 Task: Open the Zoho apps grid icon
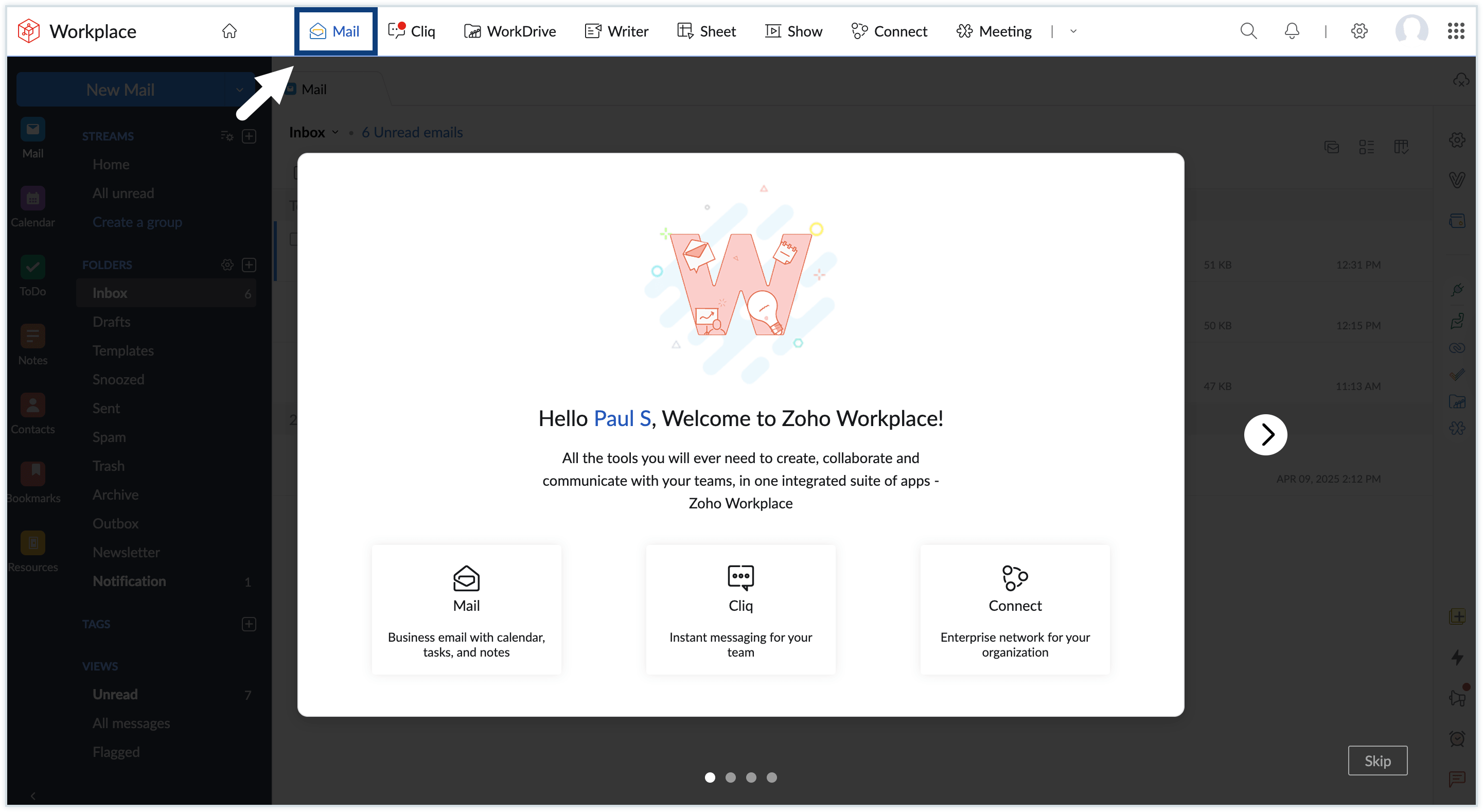click(1457, 30)
